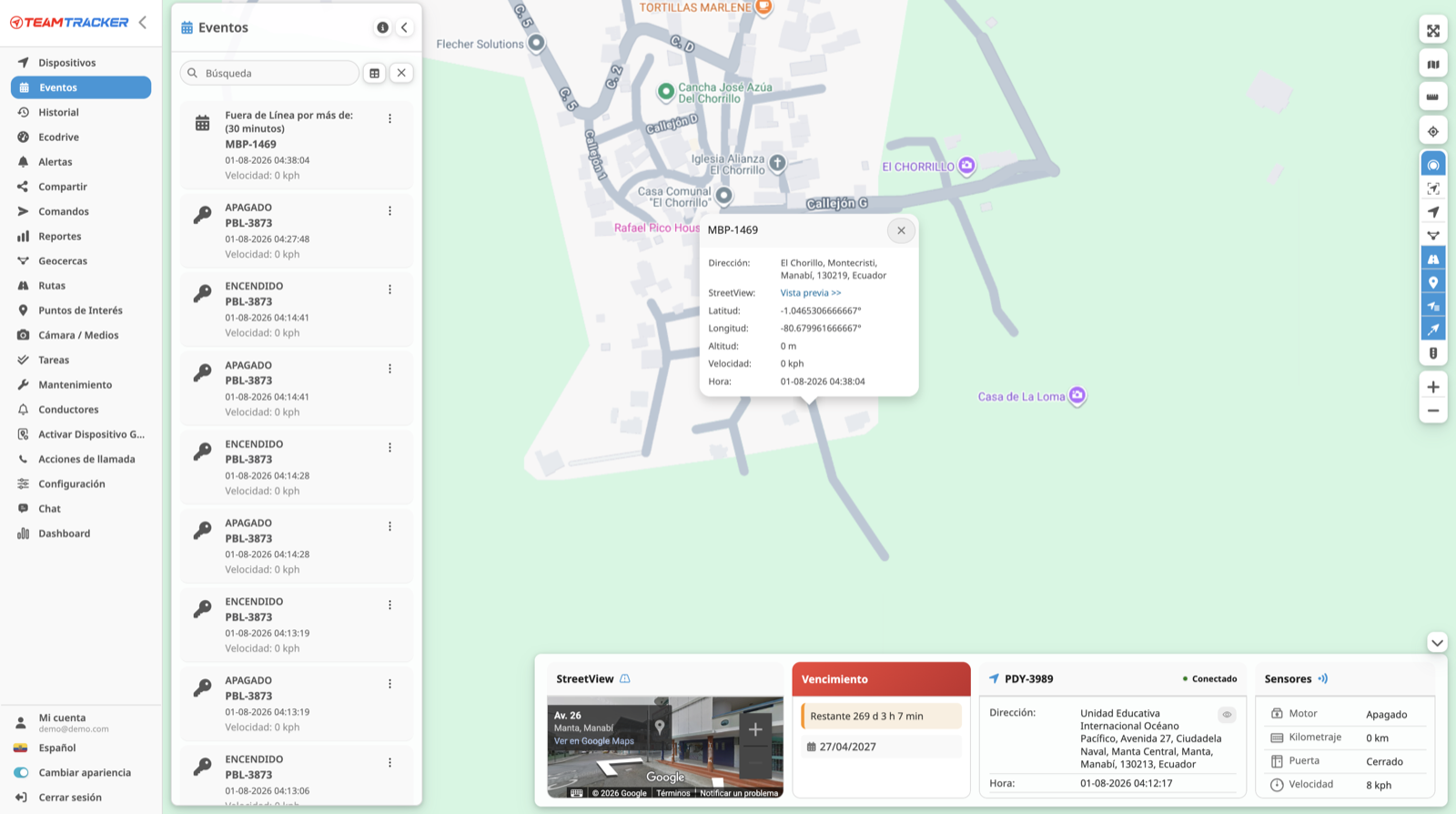Open the map layers selector
The width and height of the screenshot is (1456, 814).
[x=1433, y=64]
